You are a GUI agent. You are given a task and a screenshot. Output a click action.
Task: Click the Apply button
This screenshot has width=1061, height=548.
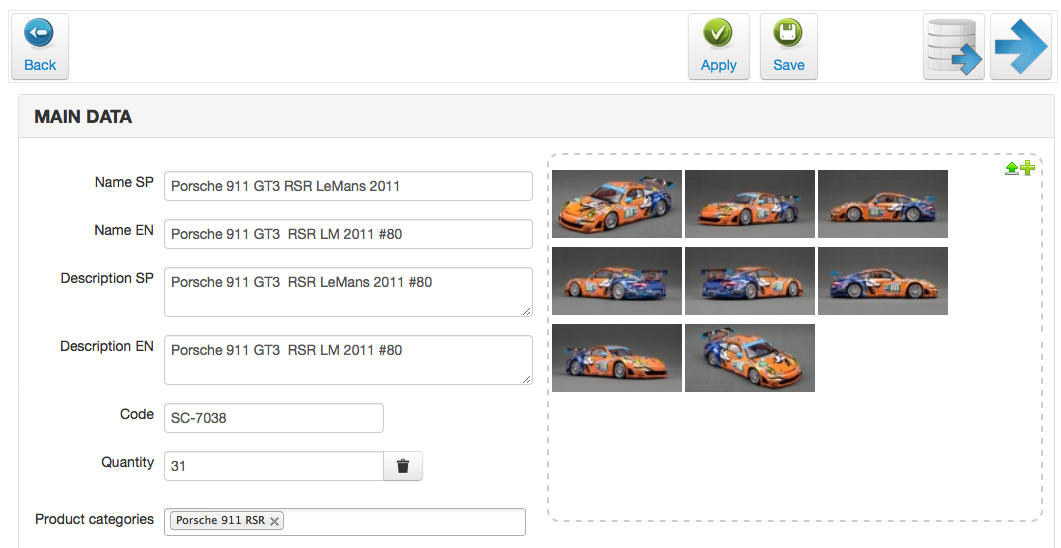[719, 47]
